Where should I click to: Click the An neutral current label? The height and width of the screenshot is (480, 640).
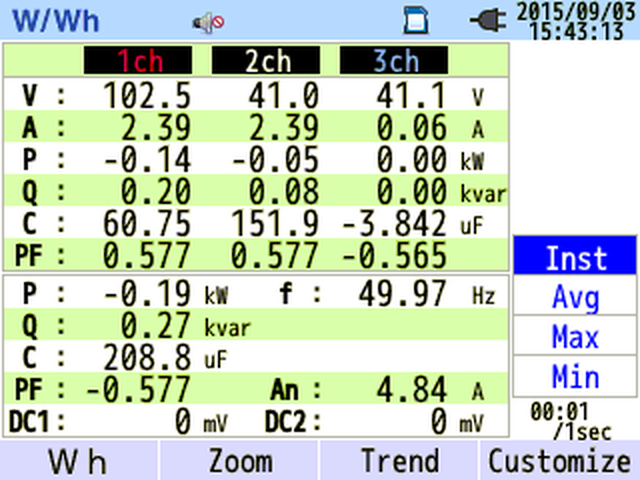[x=285, y=389]
